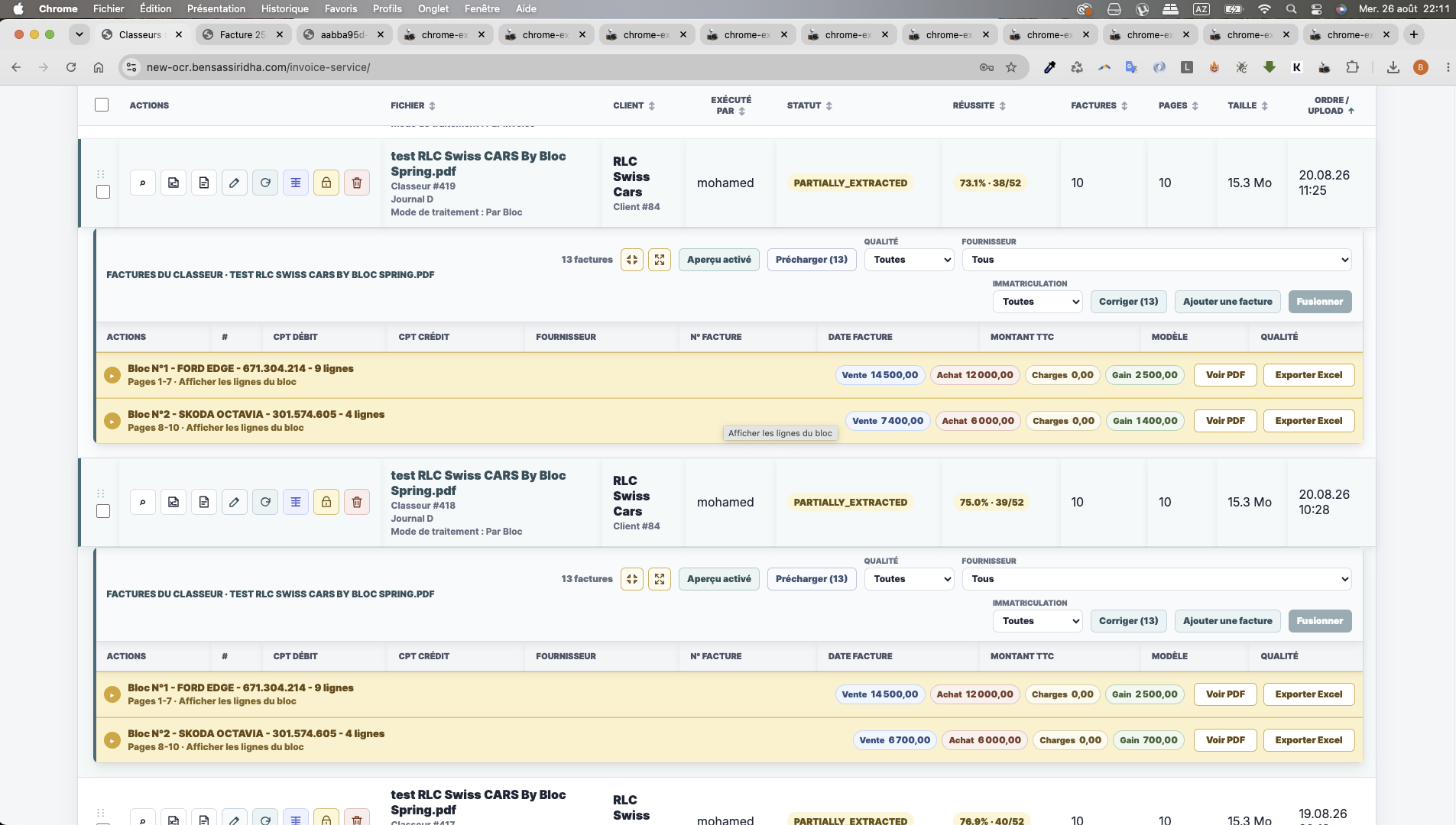The width and height of the screenshot is (1456, 825).
Task: Click Voir PDF for FORD EDGE bloc in Classeur #419
Action: 1225,375
